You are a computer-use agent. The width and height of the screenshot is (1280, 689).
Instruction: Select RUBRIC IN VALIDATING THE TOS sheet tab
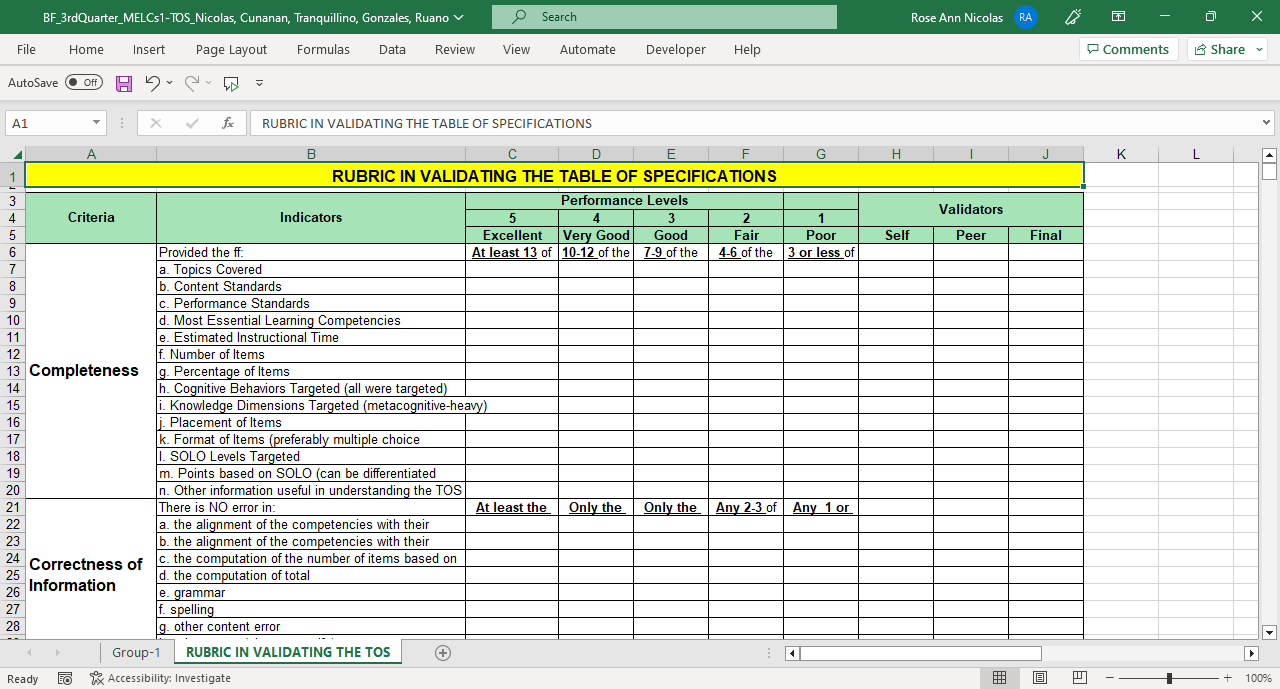[288, 652]
